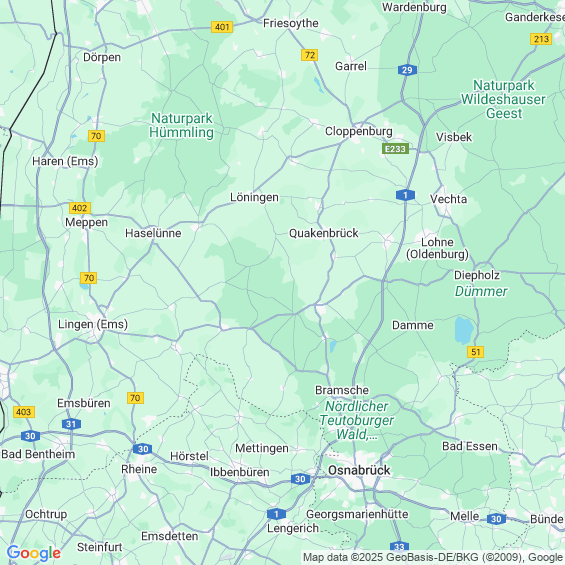
Task: Select the Quakenbrück town label
Action: click(324, 233)
